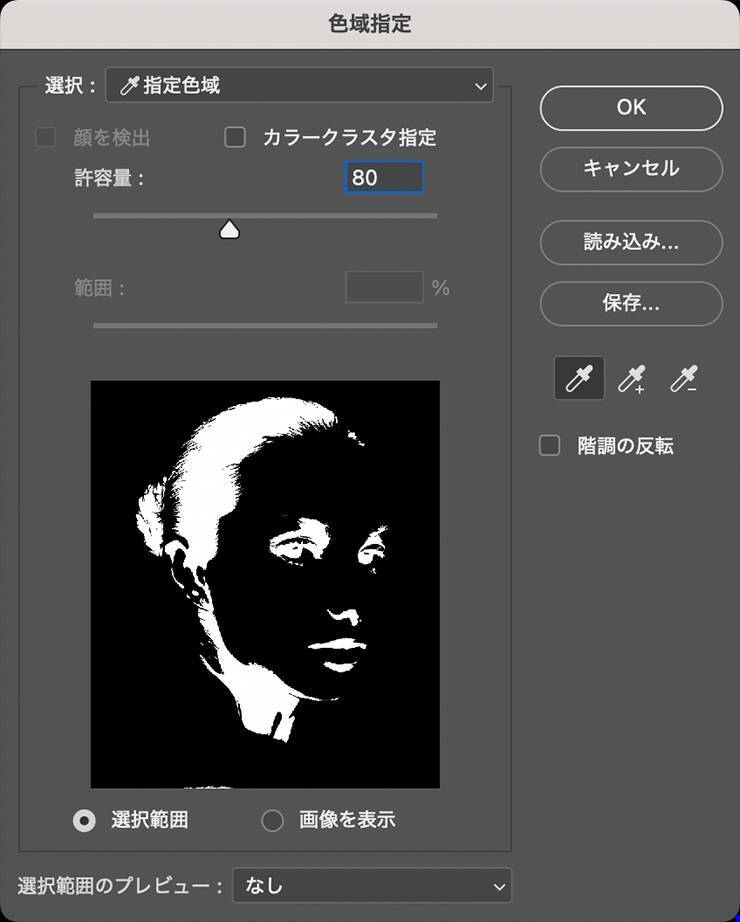This screenshot has width=740, height=922.
Task: Click the 色域指定 dialog title bar
Action: tap(370, 24)
